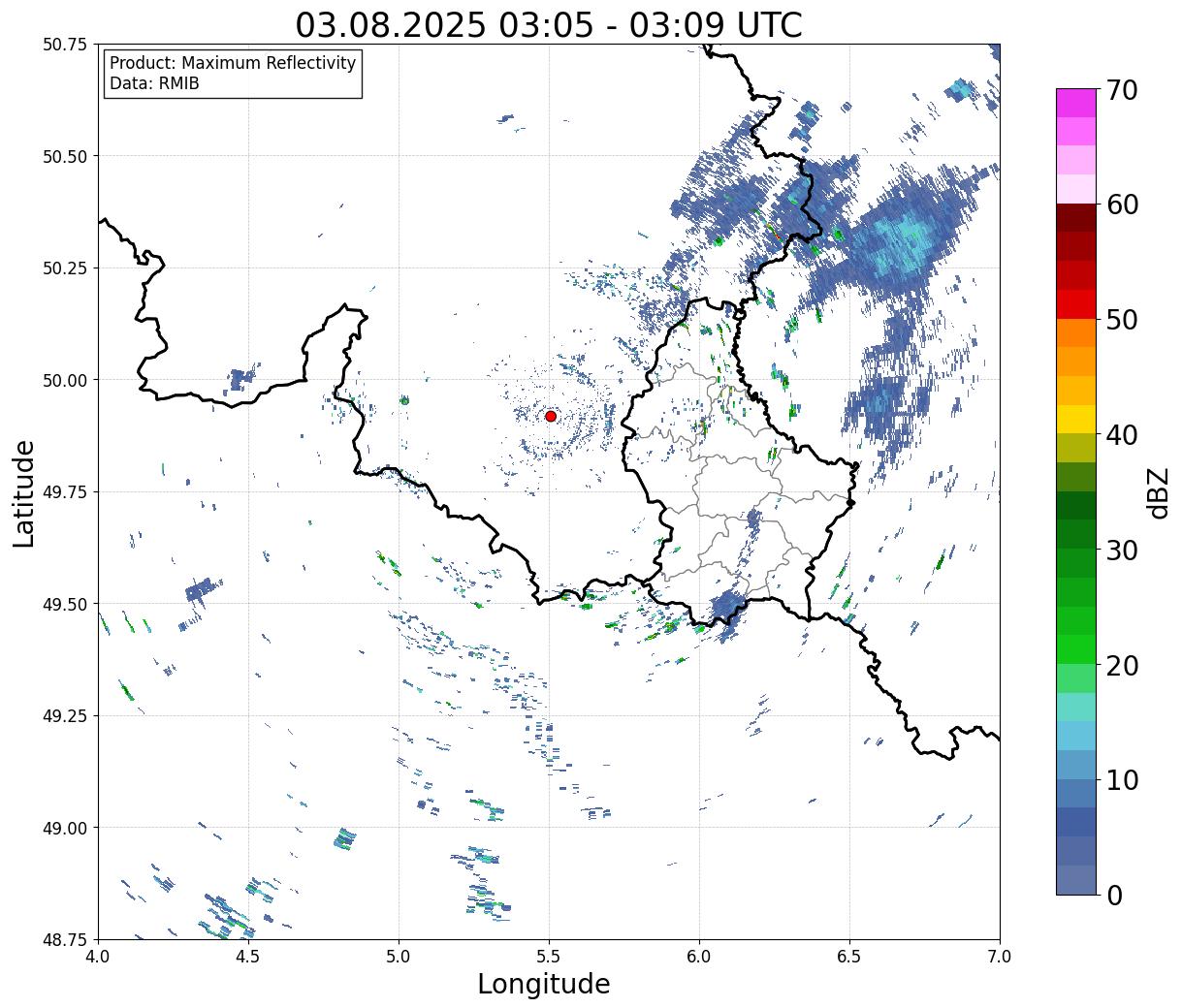The width and height of the screenshot is (1182, 1008).
Task: Click the longitude tick label 7.0
Action: click(x=1000, y=957)
